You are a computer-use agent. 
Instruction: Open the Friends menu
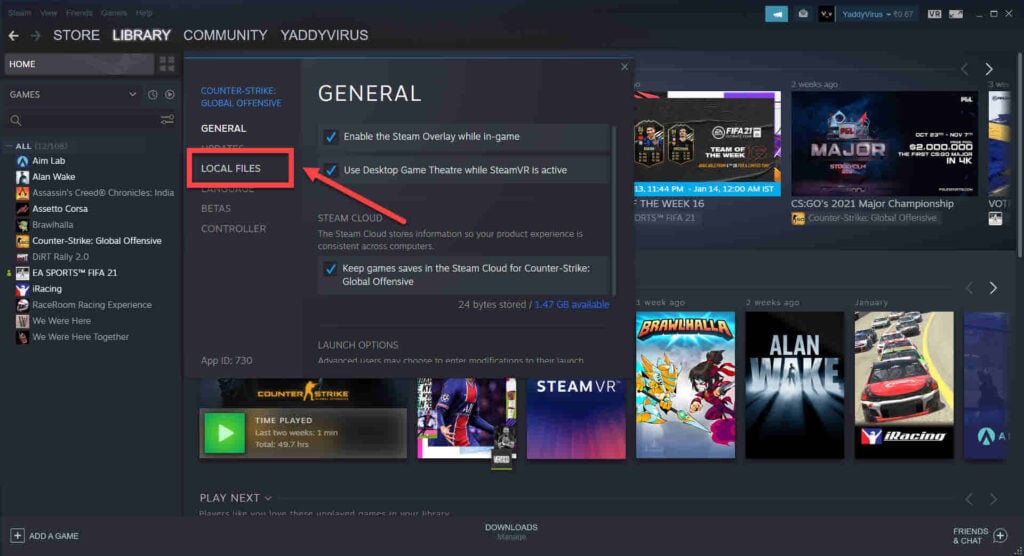[79, 12]
